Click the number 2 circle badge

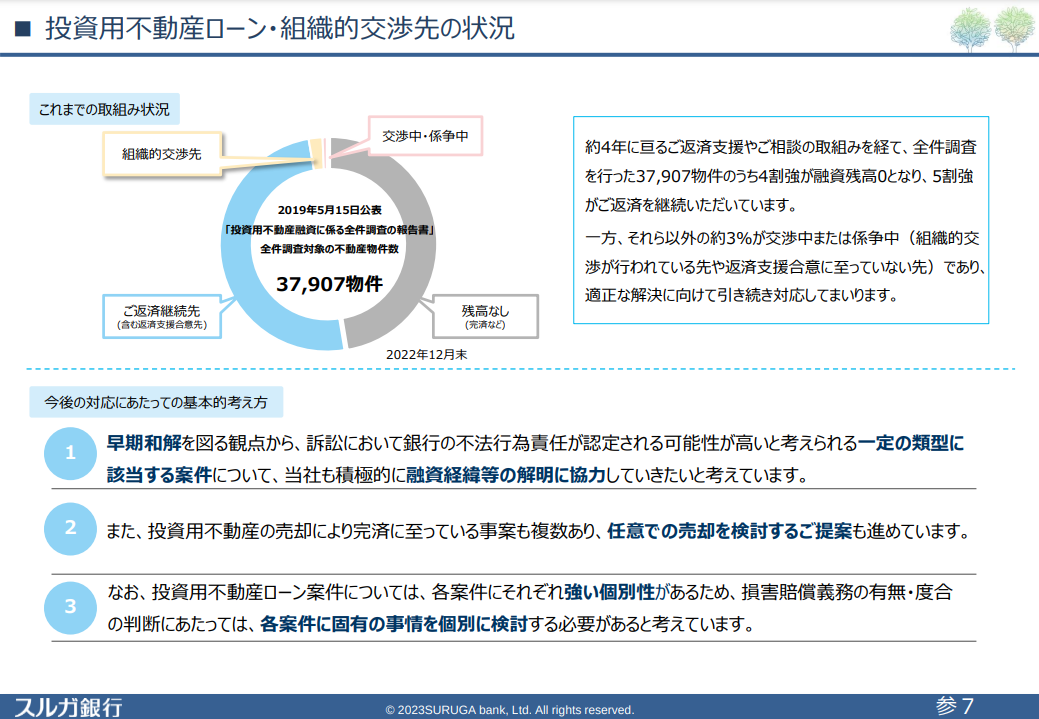coord(70,528)
